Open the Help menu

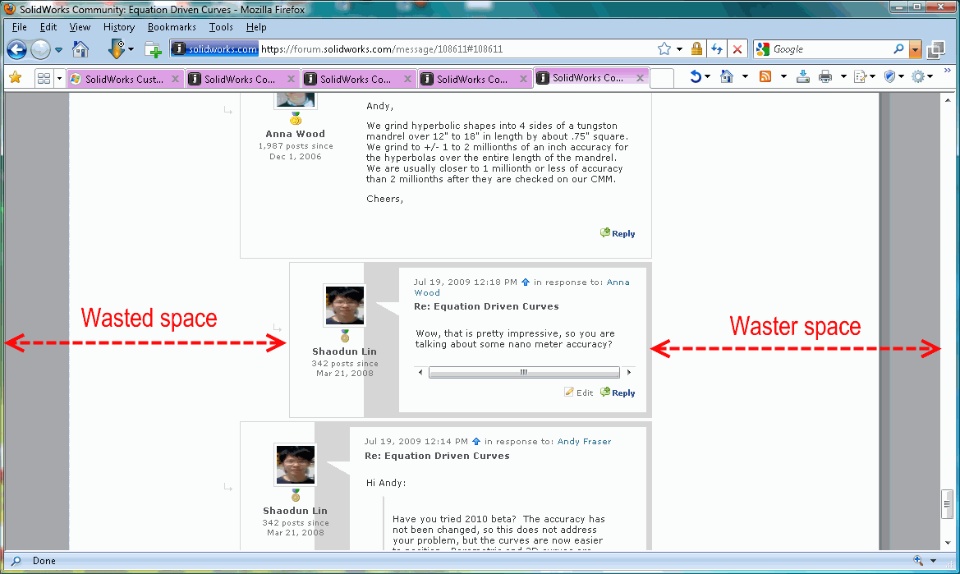[x=256, y=27]
